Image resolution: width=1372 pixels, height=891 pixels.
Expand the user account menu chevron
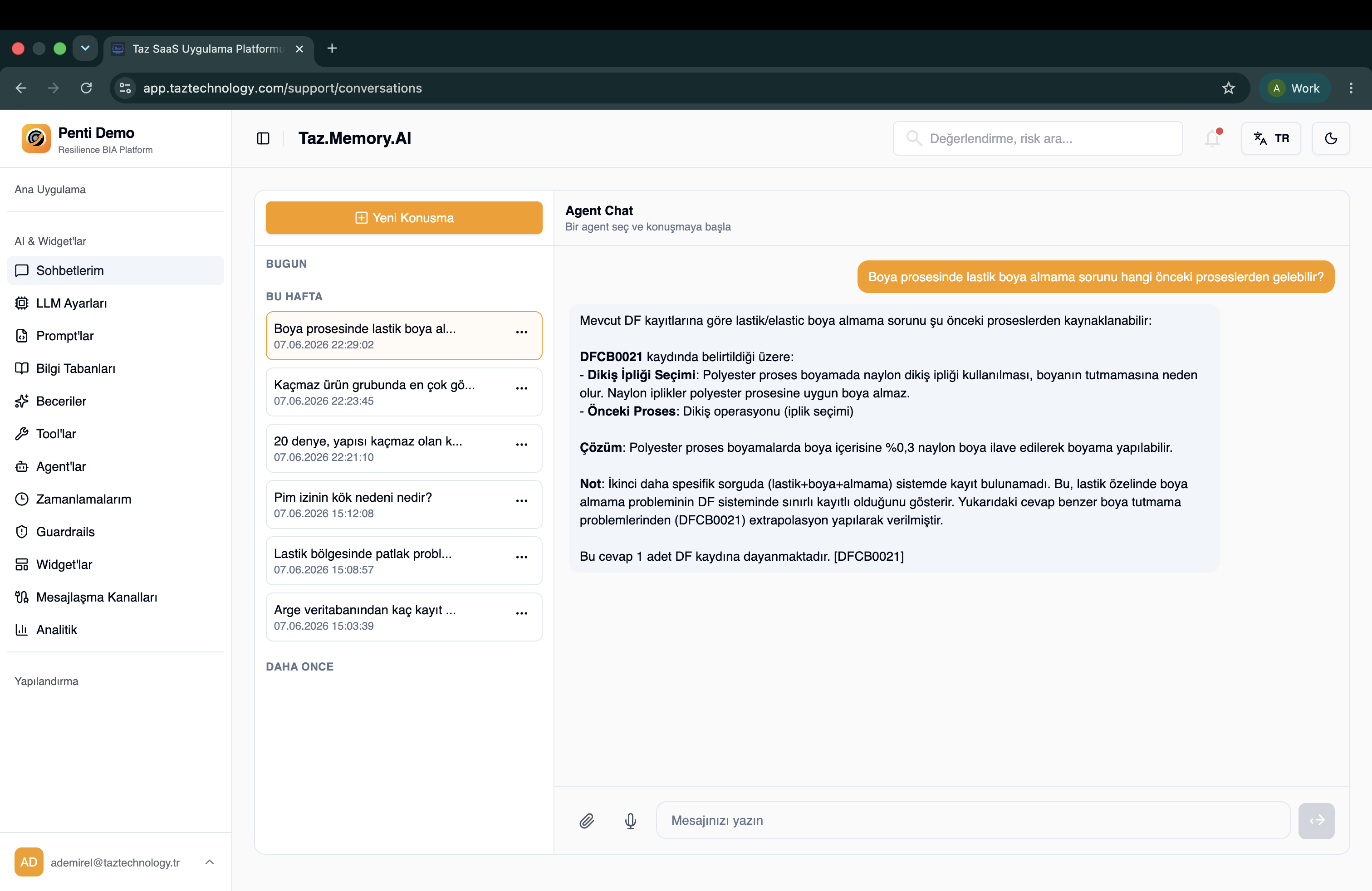(x=210, y=862)
